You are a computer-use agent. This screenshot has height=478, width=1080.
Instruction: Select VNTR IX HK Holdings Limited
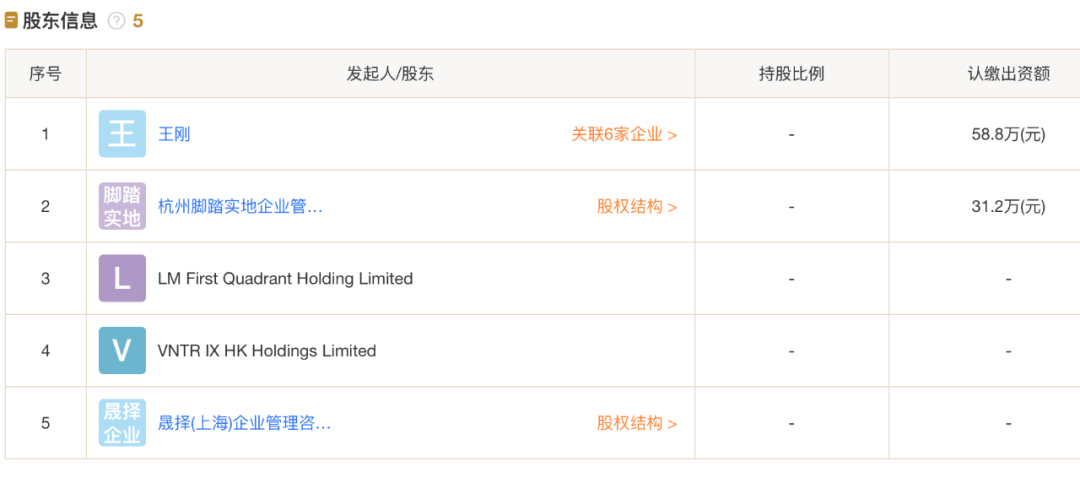(267, 350)
